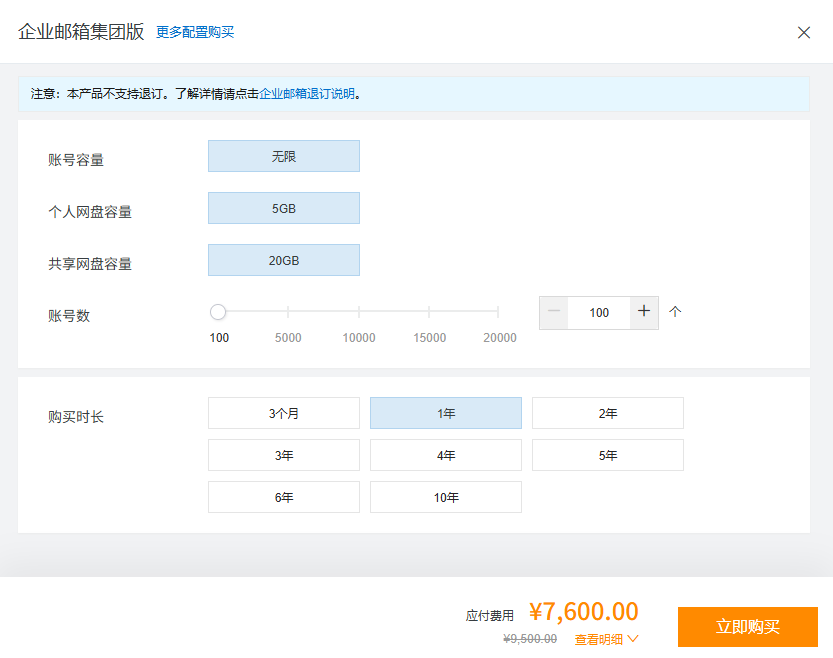Choose 3年 purchase duration
Image resolution: width=833 pixels, height=658 pixels.
(284, 455)
